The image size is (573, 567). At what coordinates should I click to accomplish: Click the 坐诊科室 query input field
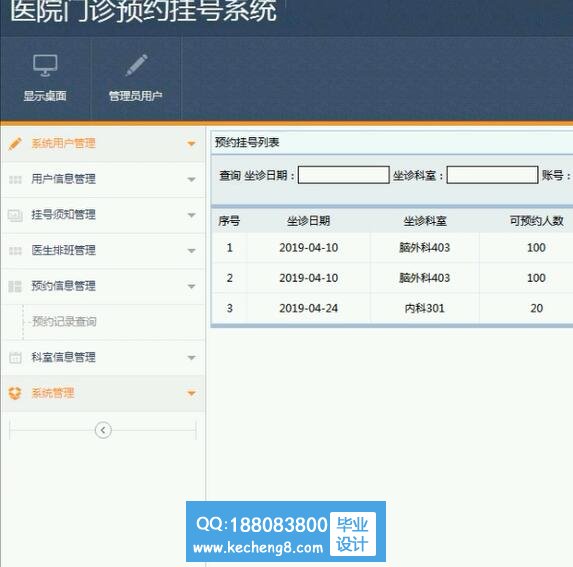point(492,175)
